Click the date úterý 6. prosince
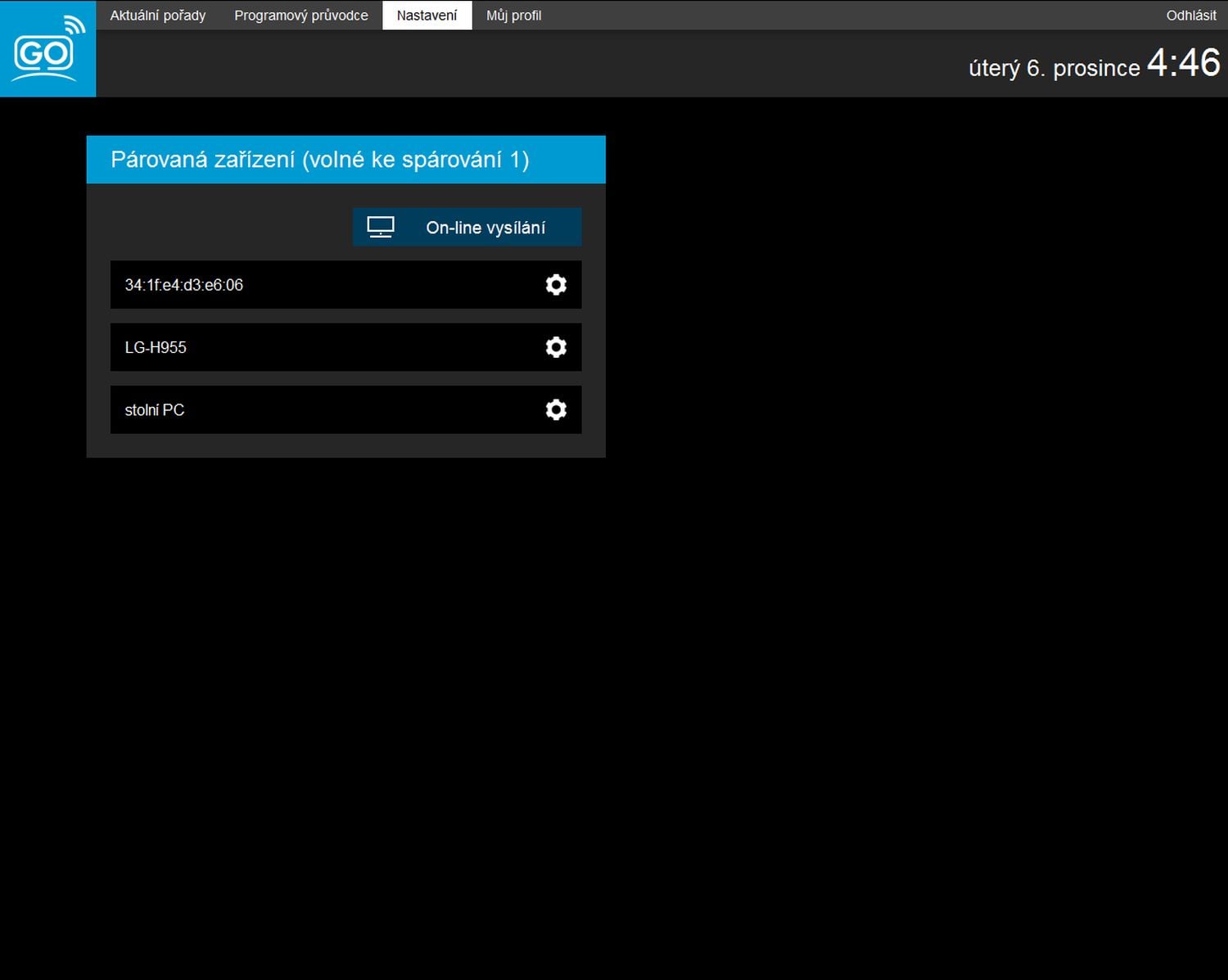Screen dimensions: 1228x980 1054,68
